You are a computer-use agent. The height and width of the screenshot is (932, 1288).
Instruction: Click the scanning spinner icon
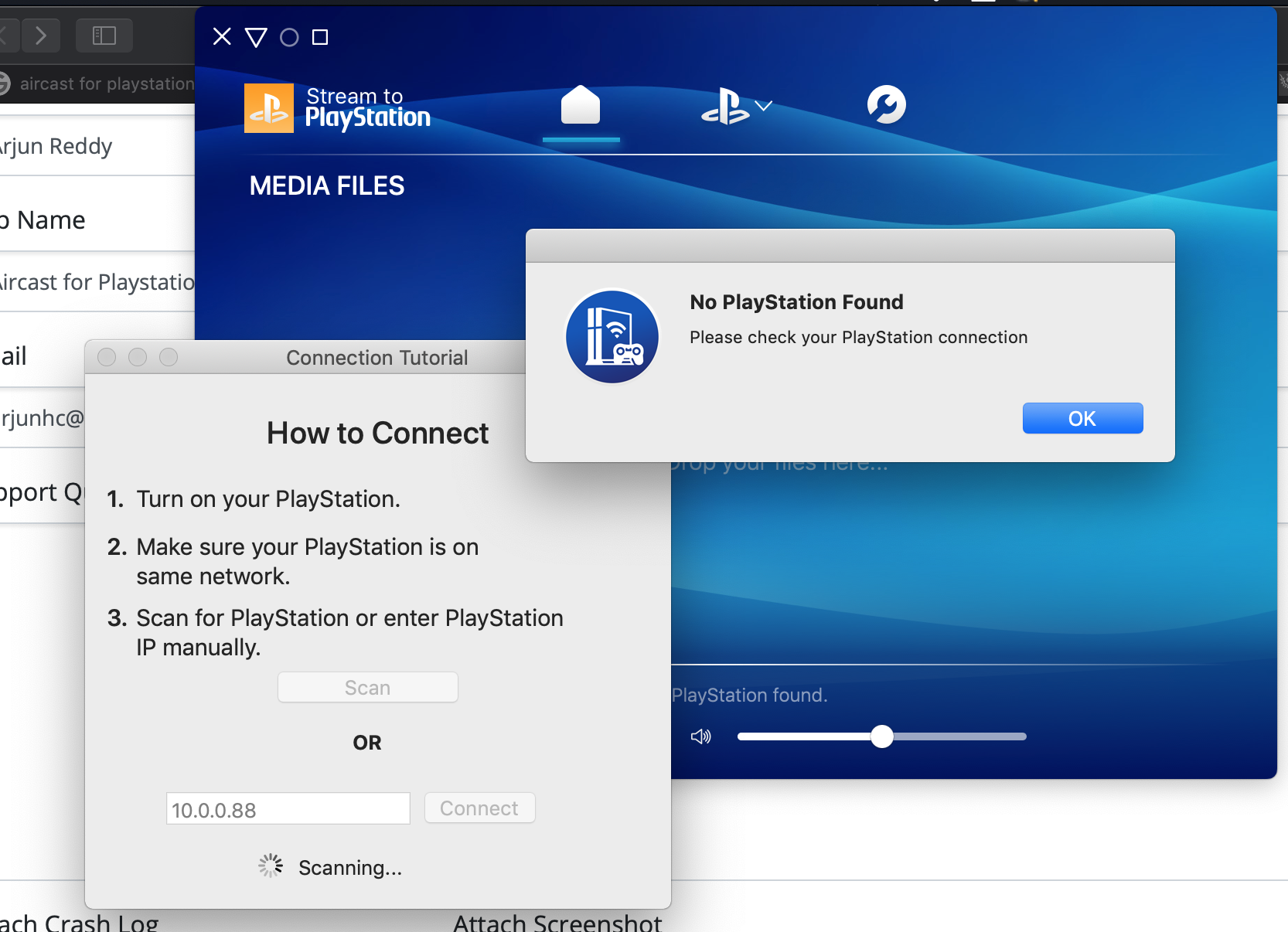tap(271, 866)
